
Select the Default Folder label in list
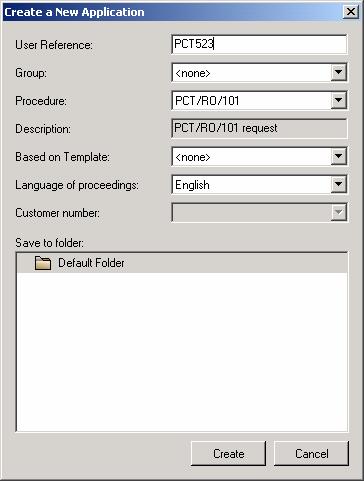pyautogui.click(x=91, y=263)
